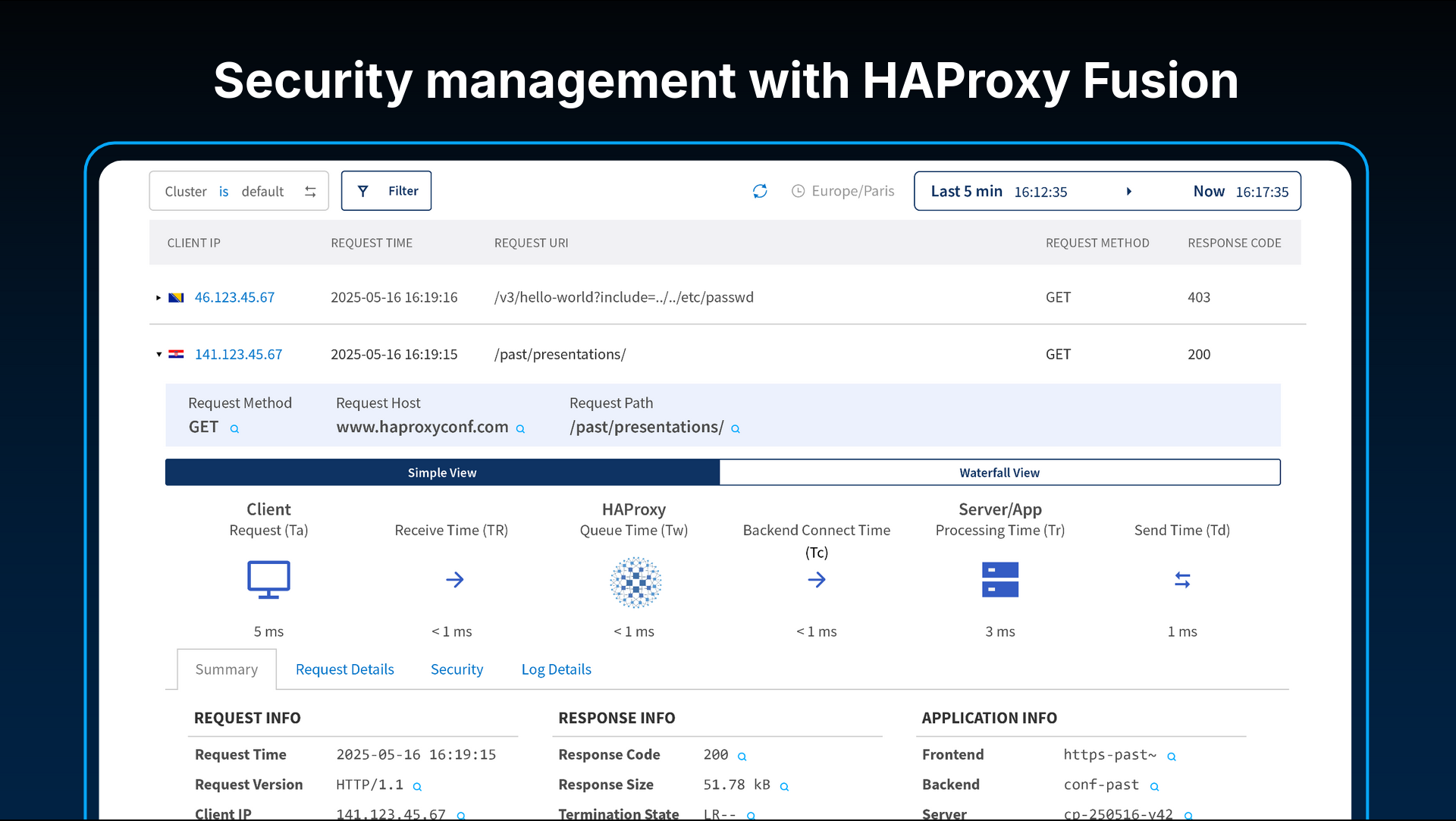
Task: Click the Receive Time arrow icon
Action: coord(454,580)
